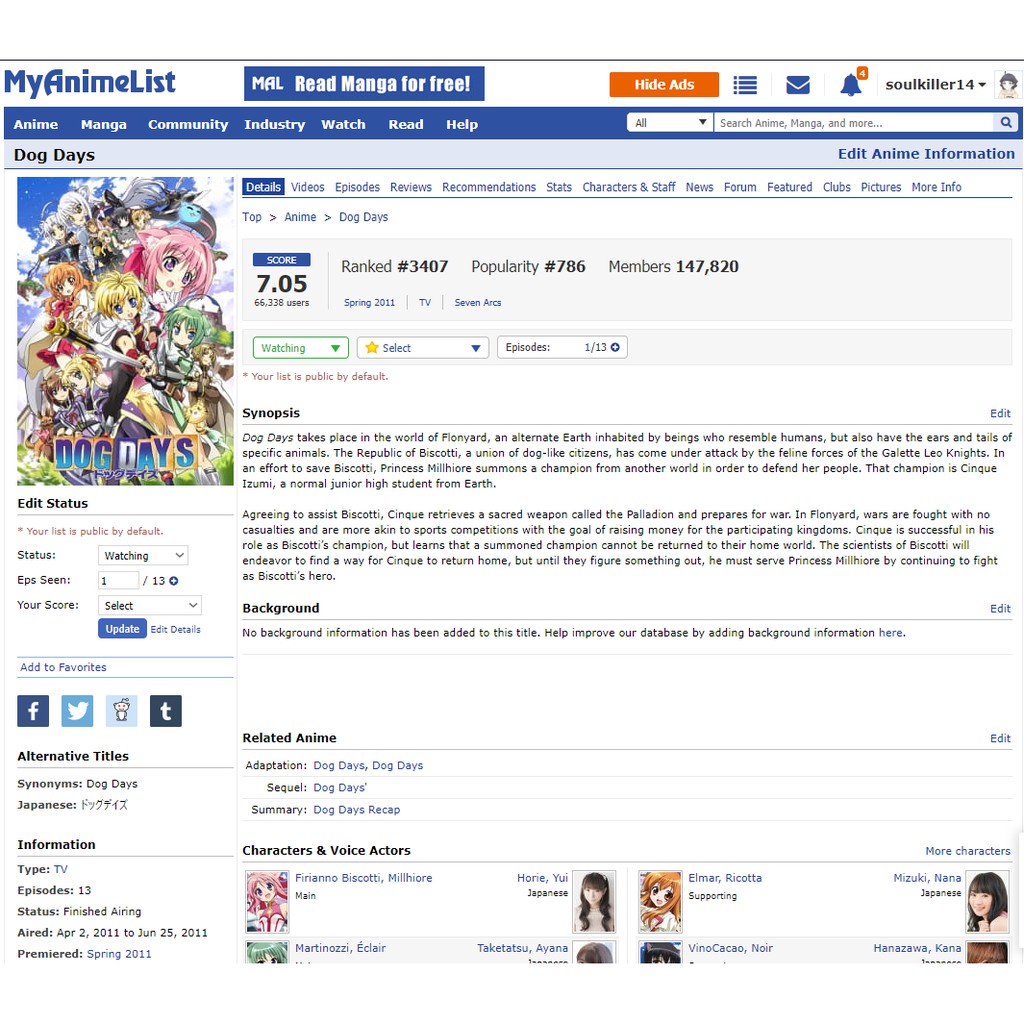Switch to the Videos tab

coord(308,187)
